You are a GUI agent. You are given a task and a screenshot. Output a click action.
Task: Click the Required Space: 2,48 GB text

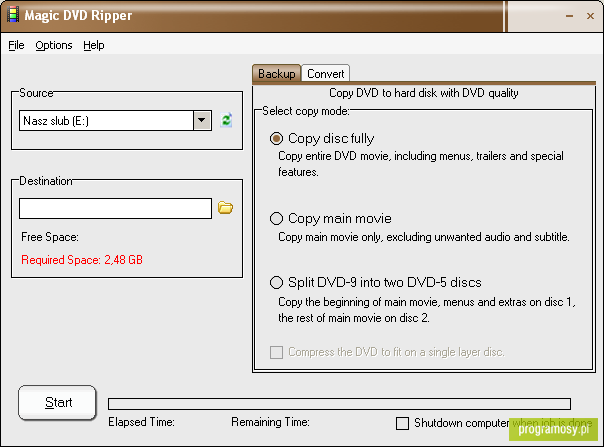click(82, 260)
